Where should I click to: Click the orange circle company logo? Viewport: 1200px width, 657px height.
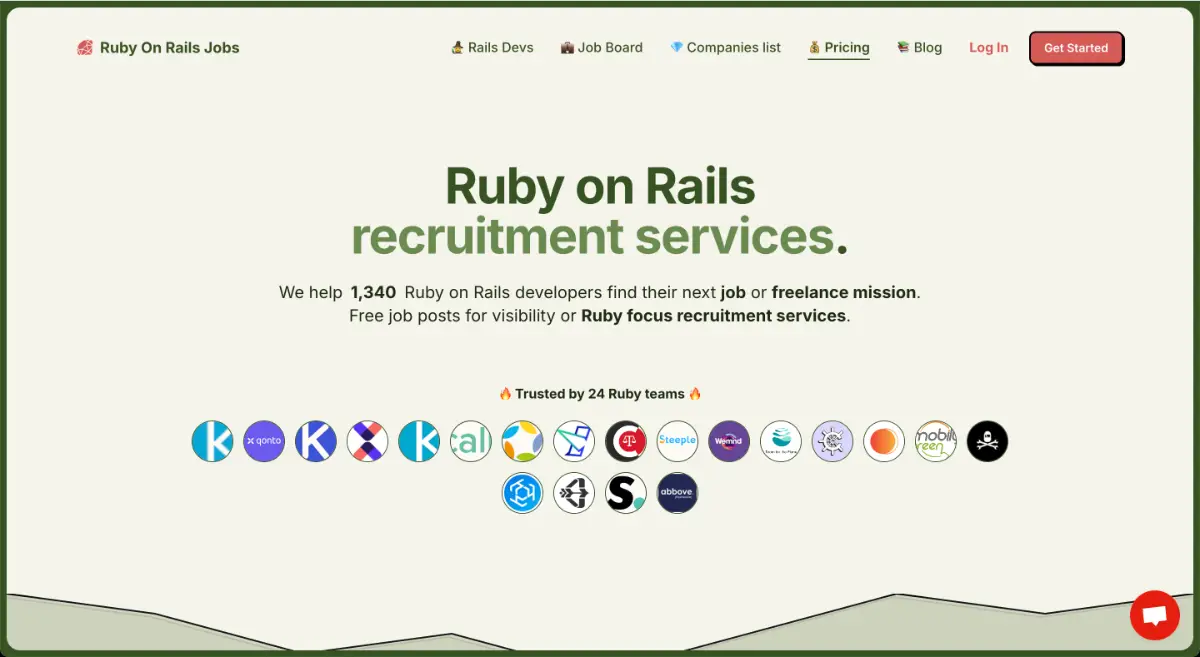[x=884, y=441]
